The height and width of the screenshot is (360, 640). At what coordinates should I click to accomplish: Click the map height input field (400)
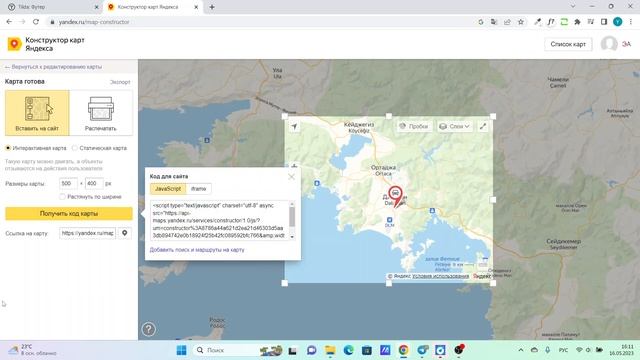click(94, 183)
